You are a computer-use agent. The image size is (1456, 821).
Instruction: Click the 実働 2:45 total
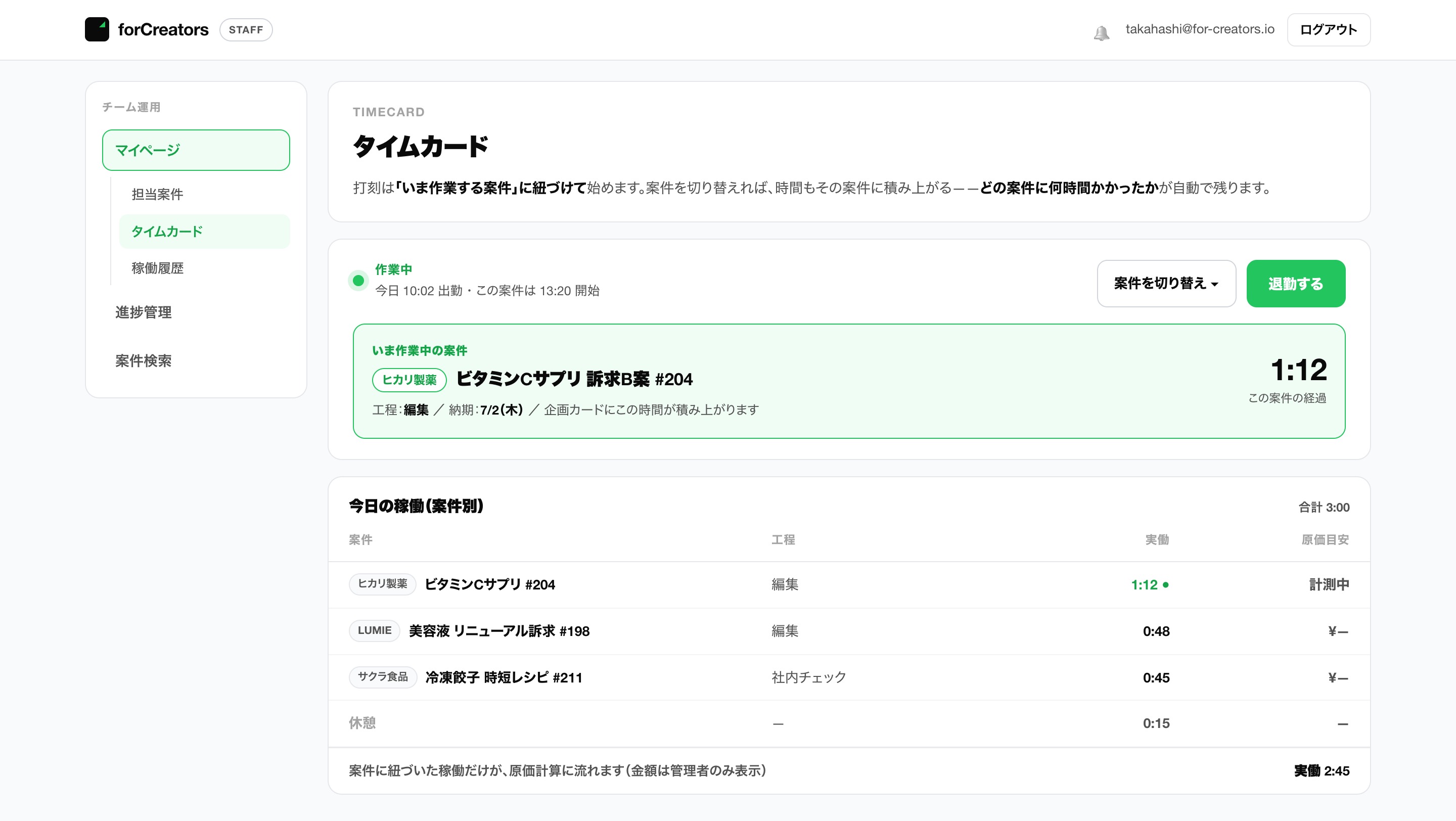tap(1322, 771)
